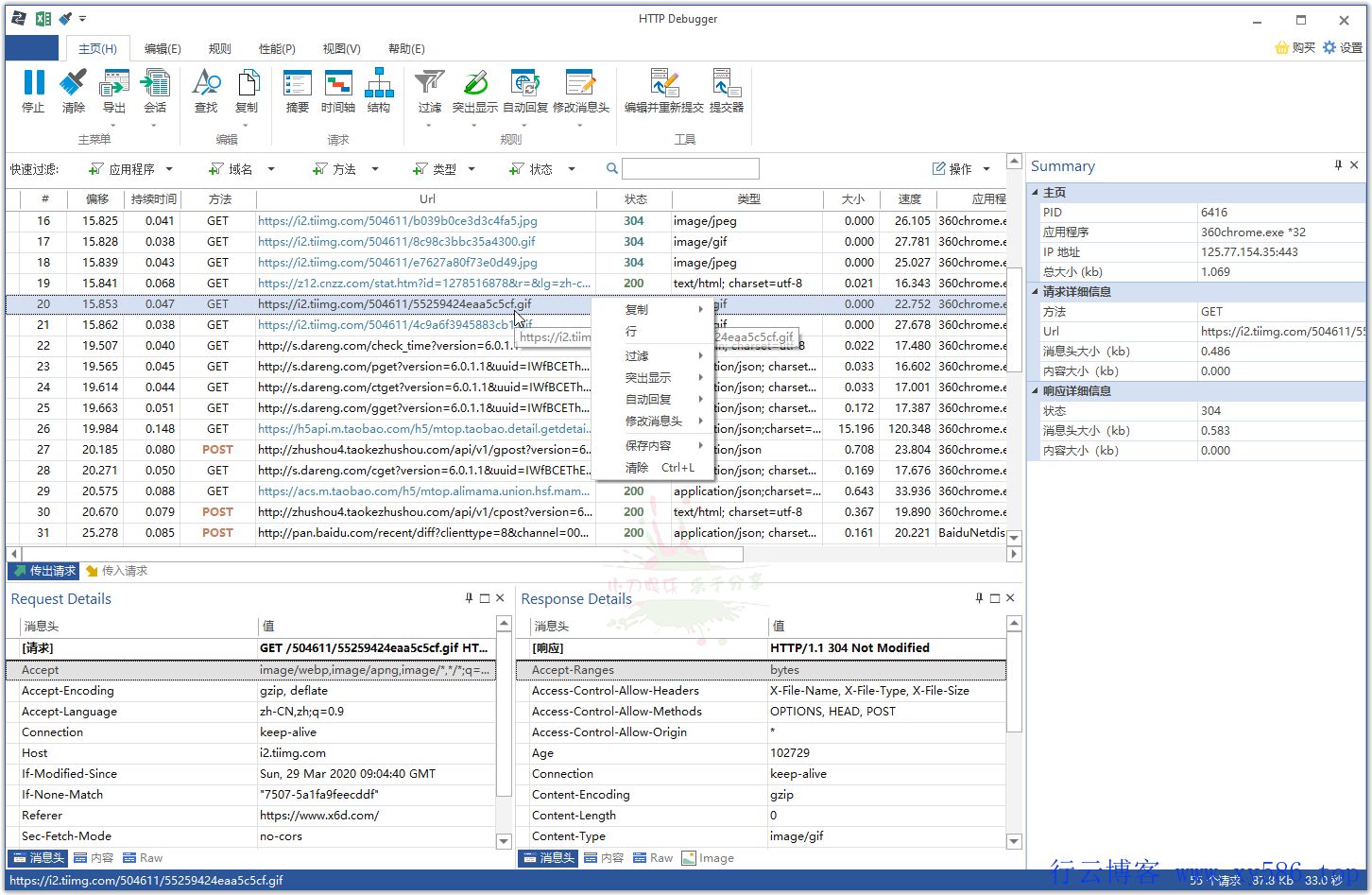Screen dimensions: 1372x895
Task: Click the Structure (结构) view icon
Action: click(x=379, y=92)
